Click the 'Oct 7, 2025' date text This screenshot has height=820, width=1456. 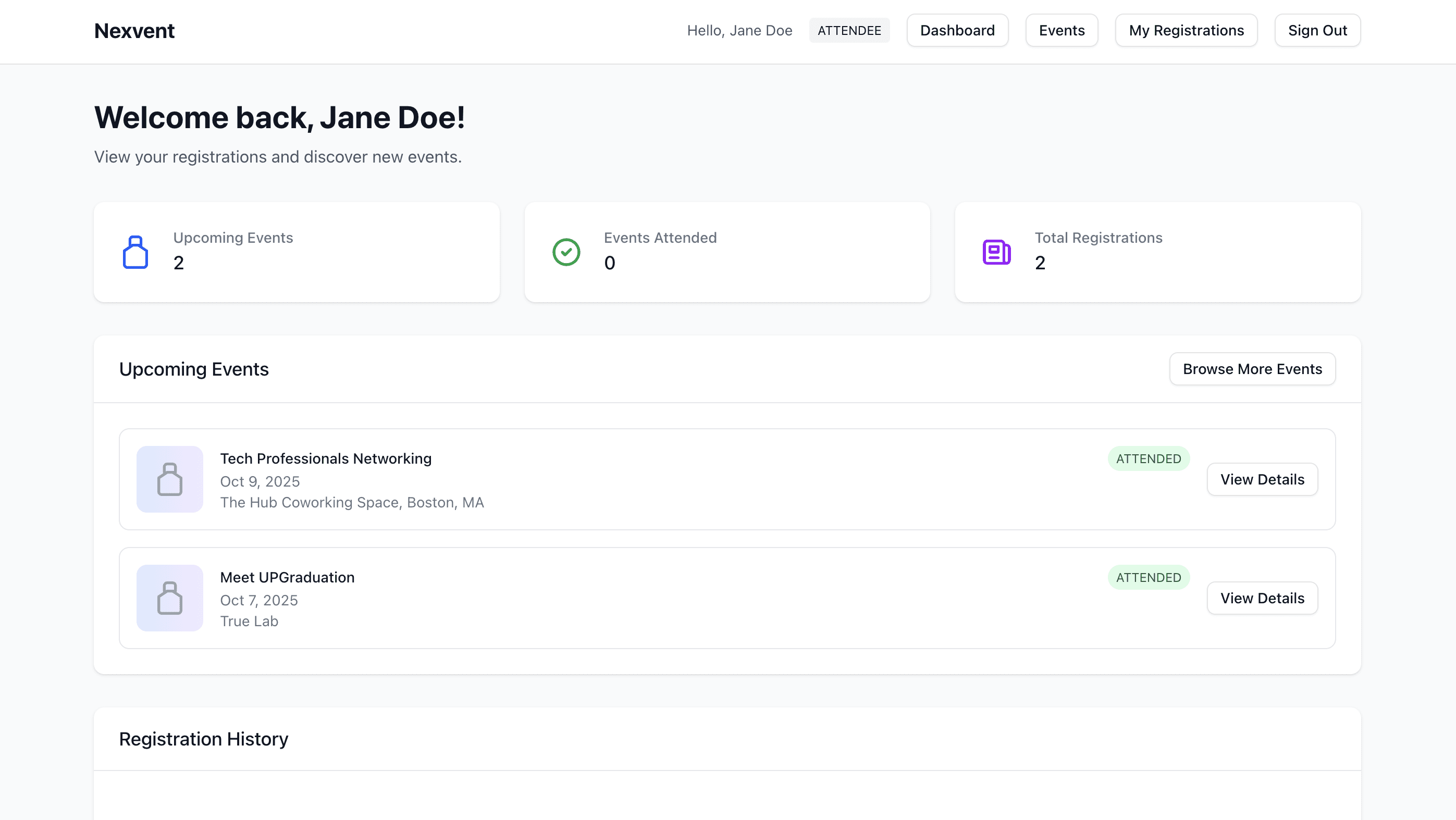click(258, 600)
